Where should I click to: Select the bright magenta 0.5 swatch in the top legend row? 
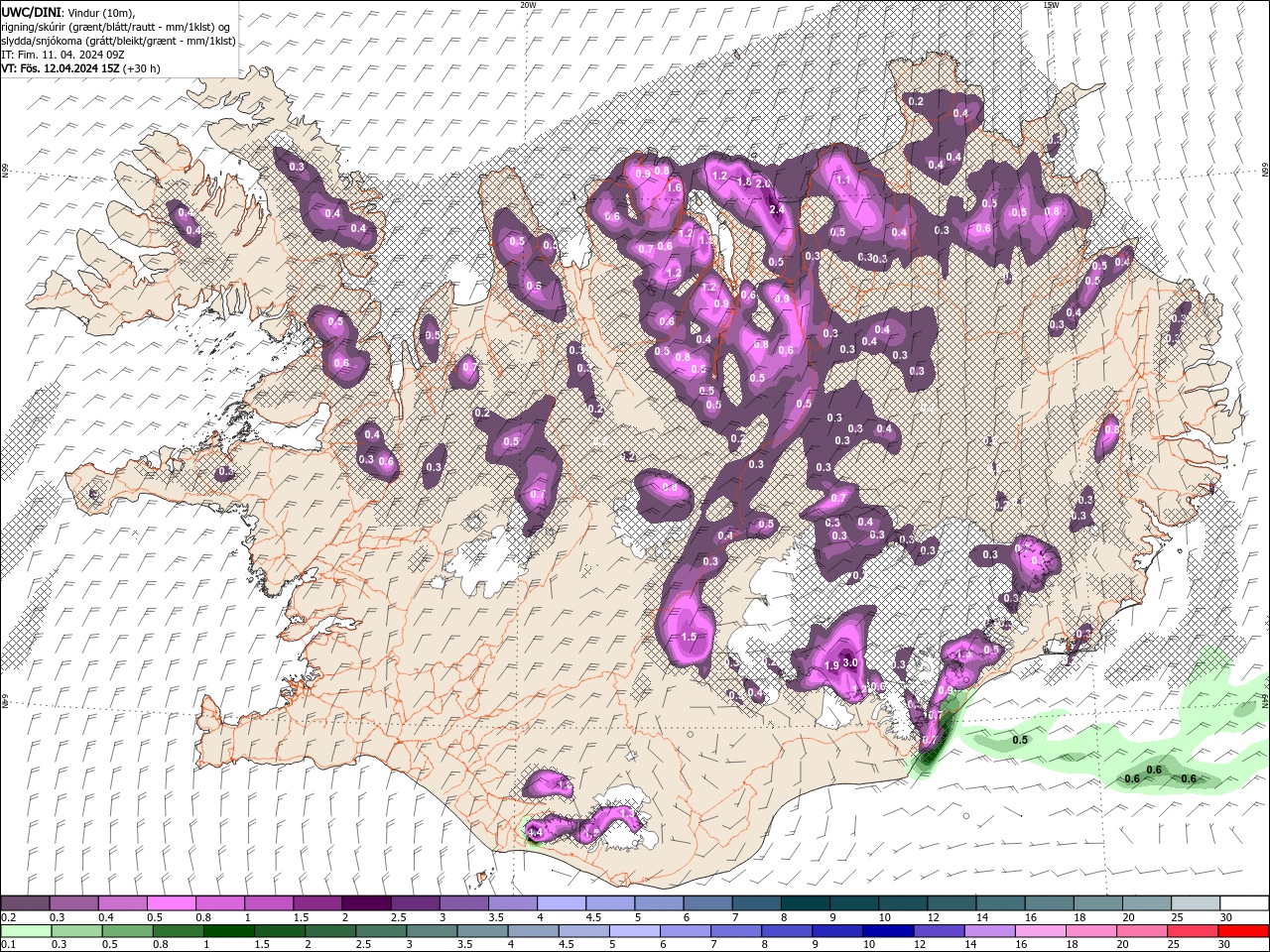(x=171, y=903)
